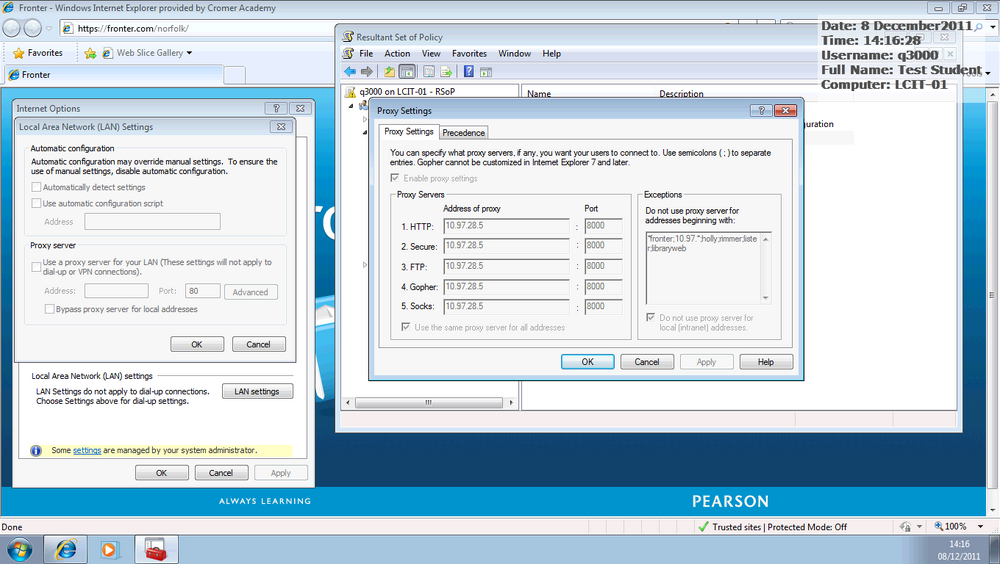1000x564 pixels.
Task: Click Internet Explorer Back button
Action: [12, 28]
